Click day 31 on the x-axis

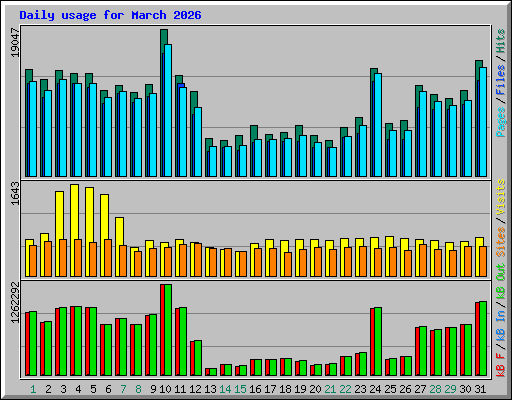[480, 389]
